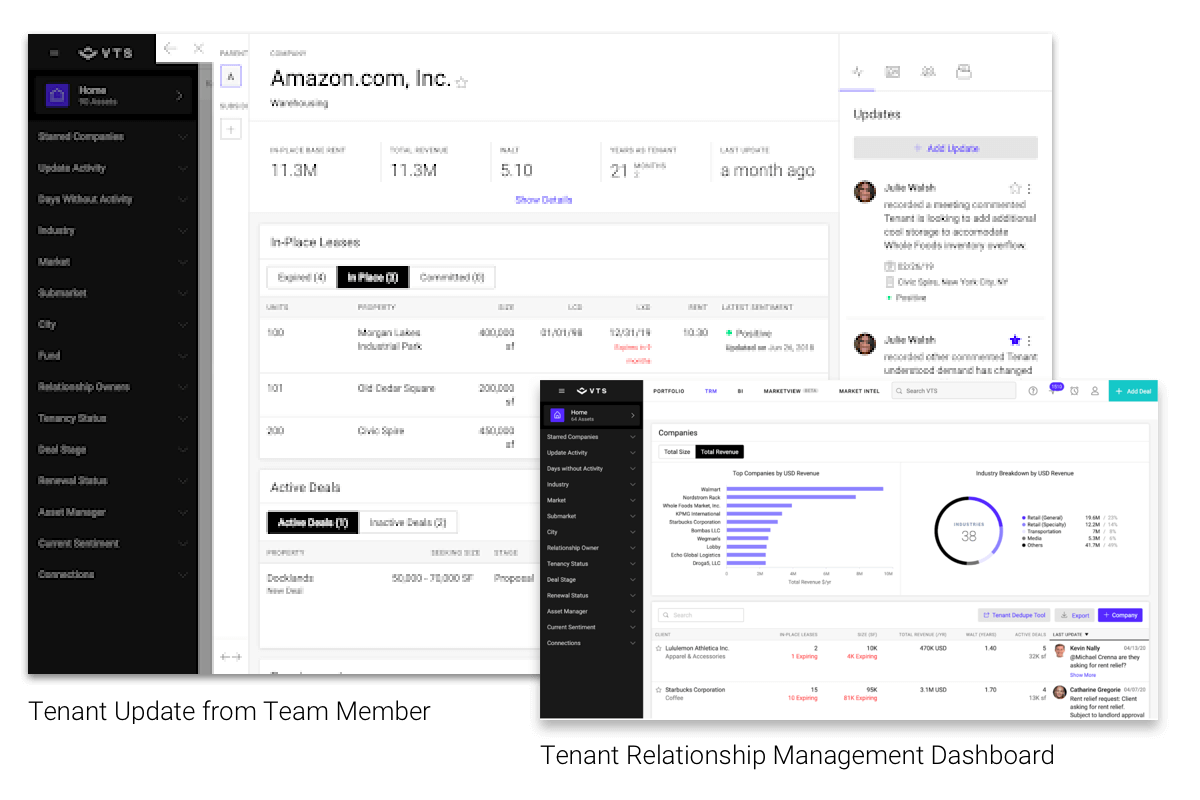Switch to Expired (4) leases tab
The width and height of the screenshot is (1200, 800).
point(301,277)
